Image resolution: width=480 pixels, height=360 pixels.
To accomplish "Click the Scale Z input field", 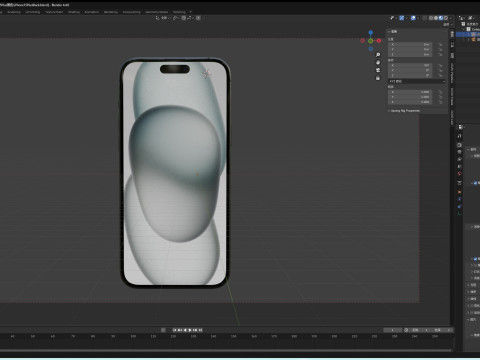I will point(410,102).
